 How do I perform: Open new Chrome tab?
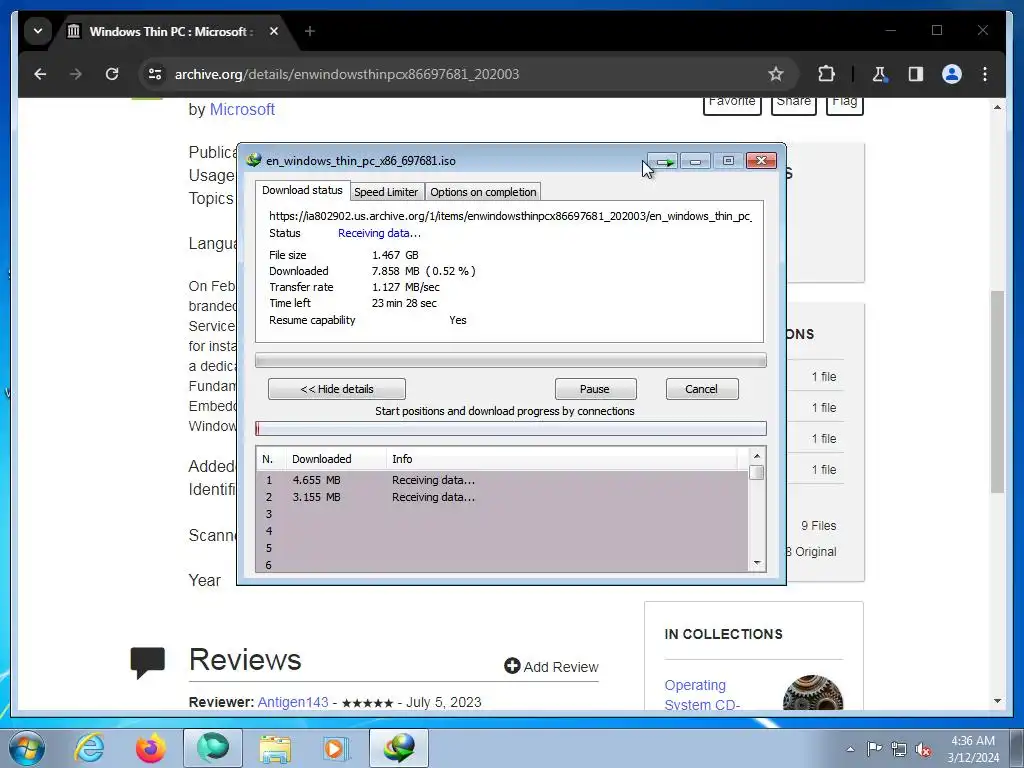(x=310, y=31)
